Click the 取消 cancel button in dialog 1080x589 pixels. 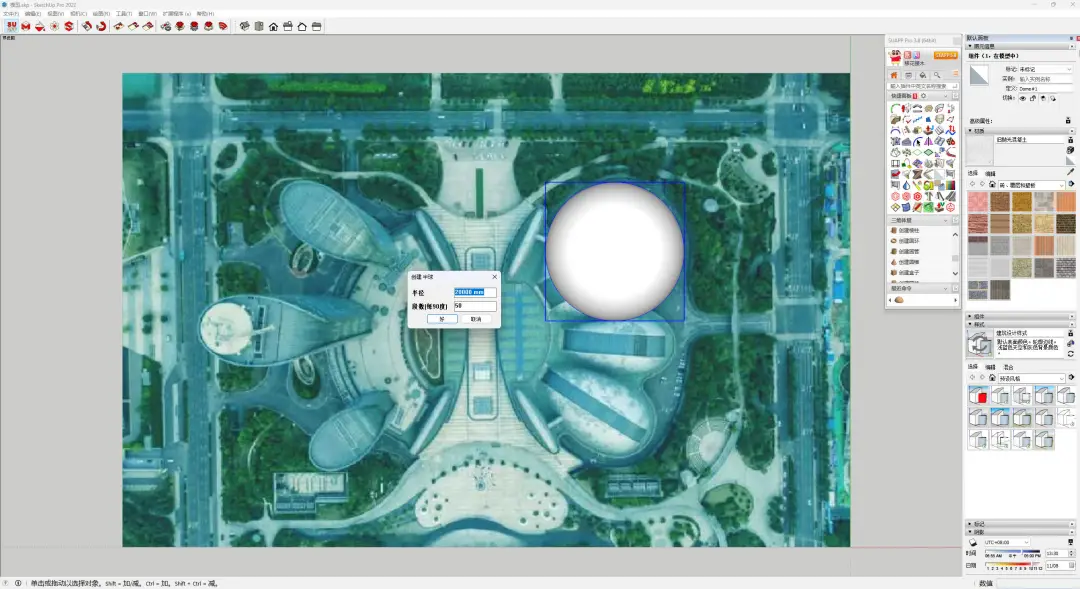(x=476, y=319)
